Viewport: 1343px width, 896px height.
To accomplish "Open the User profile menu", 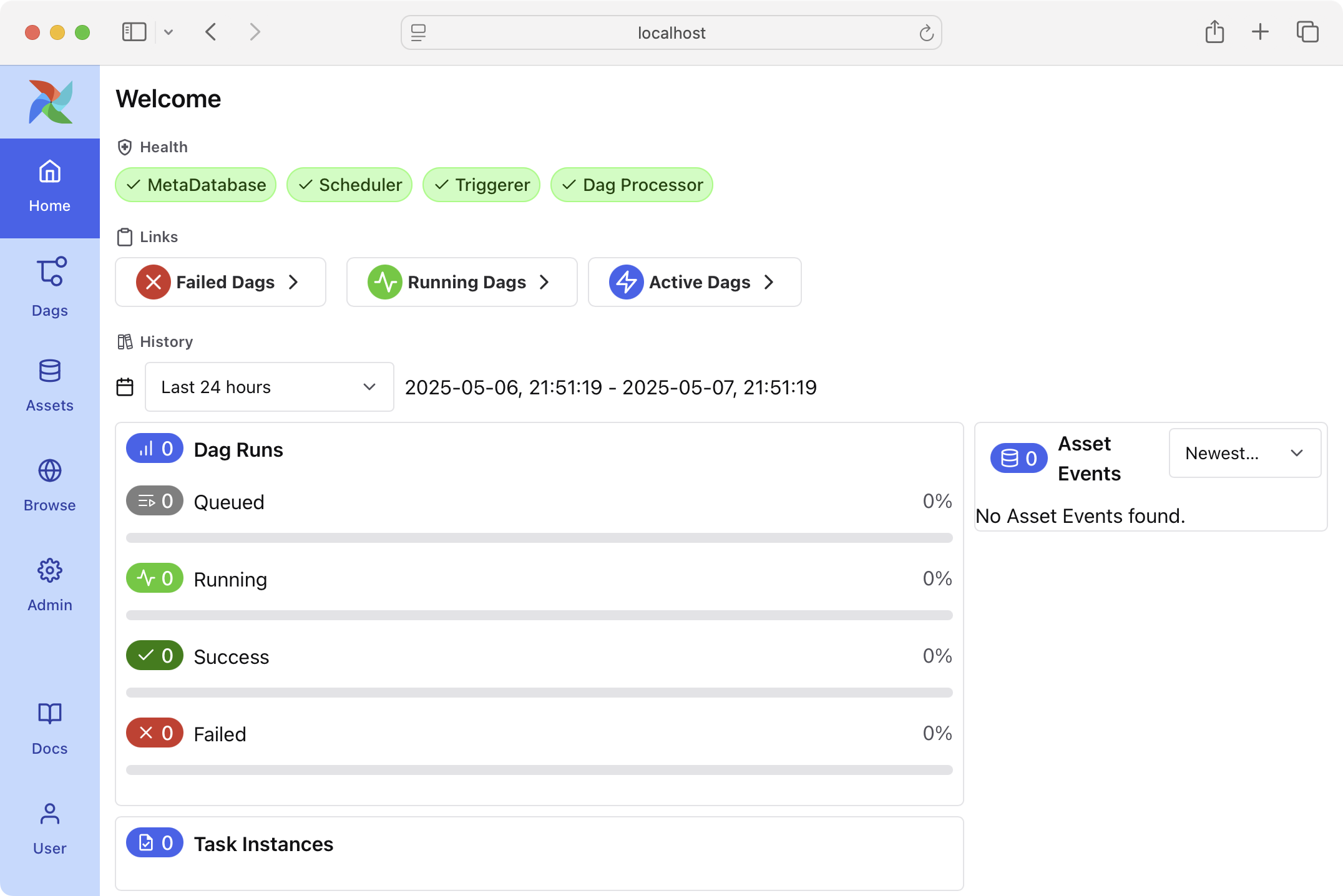I will (x=50, y=828).
